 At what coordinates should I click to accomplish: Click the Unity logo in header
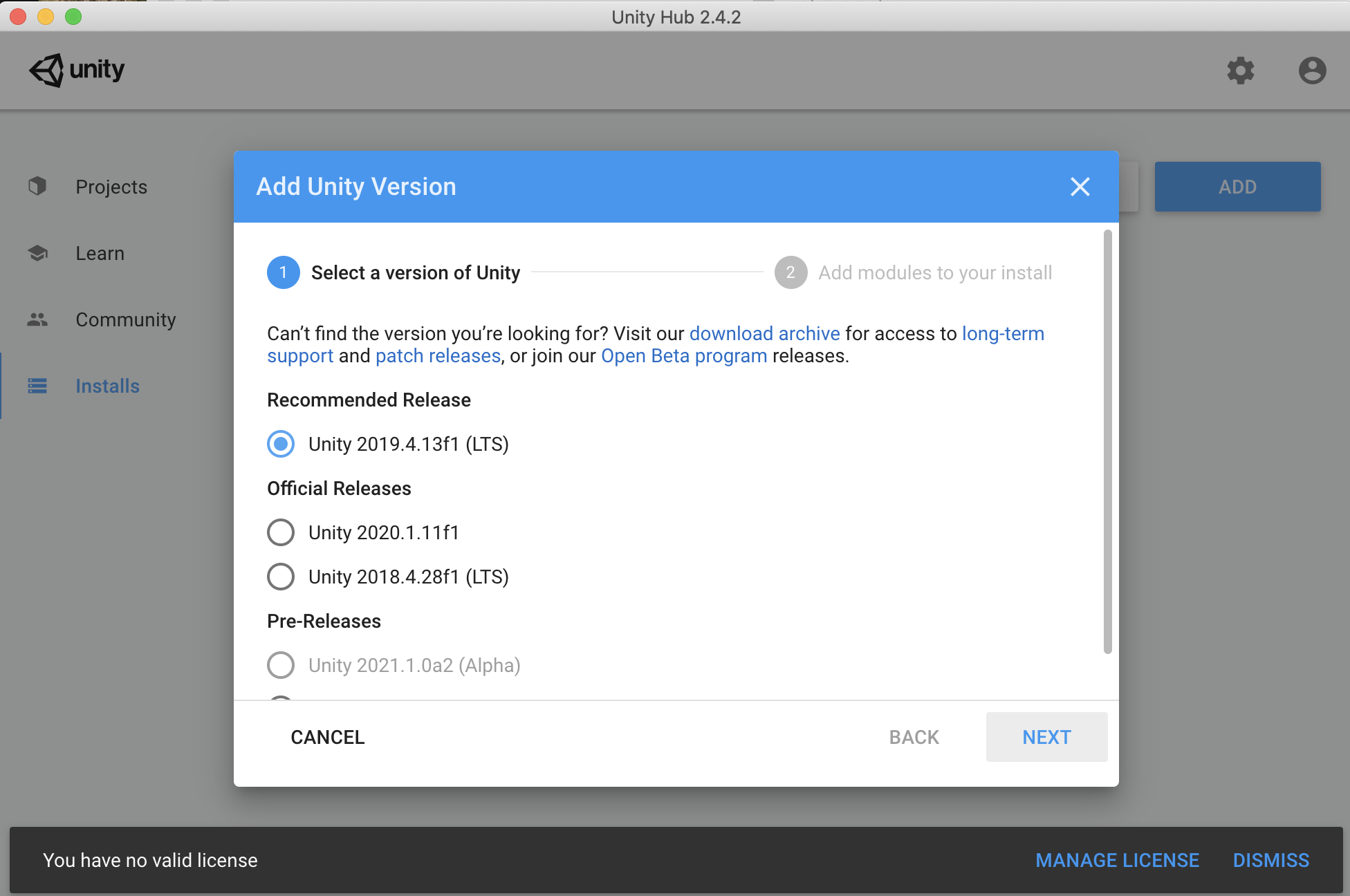77,70
